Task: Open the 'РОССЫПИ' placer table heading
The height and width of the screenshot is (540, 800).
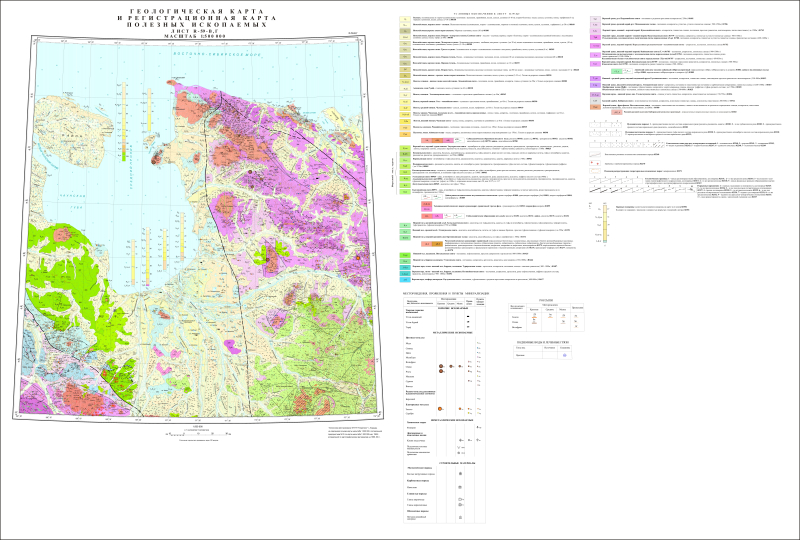Action: (x=547, y=298)
